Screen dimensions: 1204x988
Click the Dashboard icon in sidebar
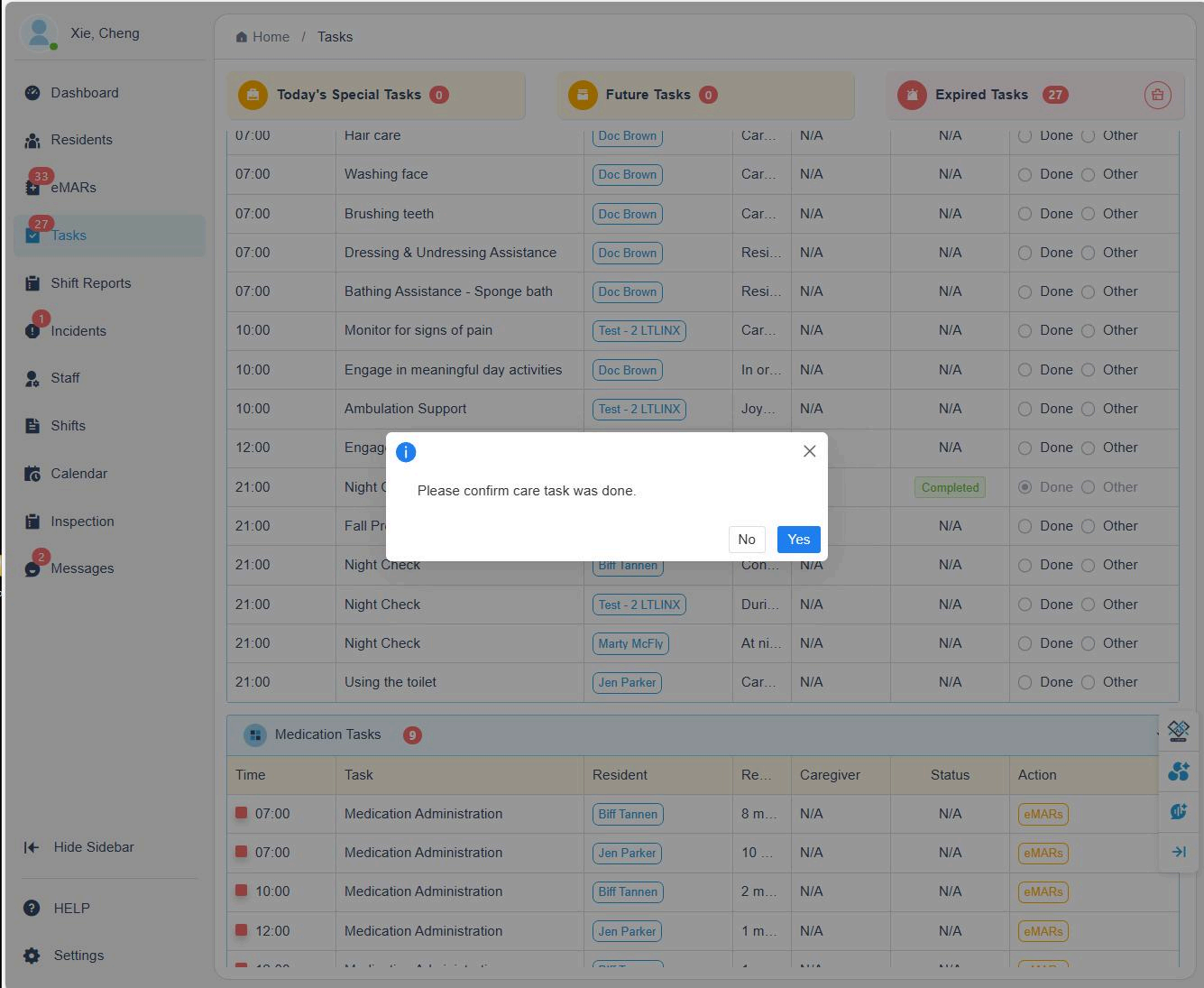32,93
